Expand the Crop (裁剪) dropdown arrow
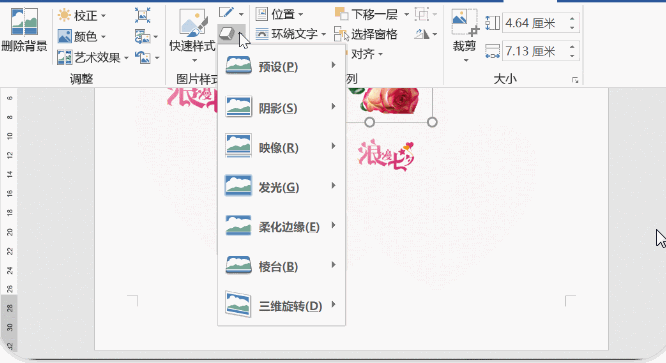The width and height of the screenshot is (666, 363). (x=466, y=60)
